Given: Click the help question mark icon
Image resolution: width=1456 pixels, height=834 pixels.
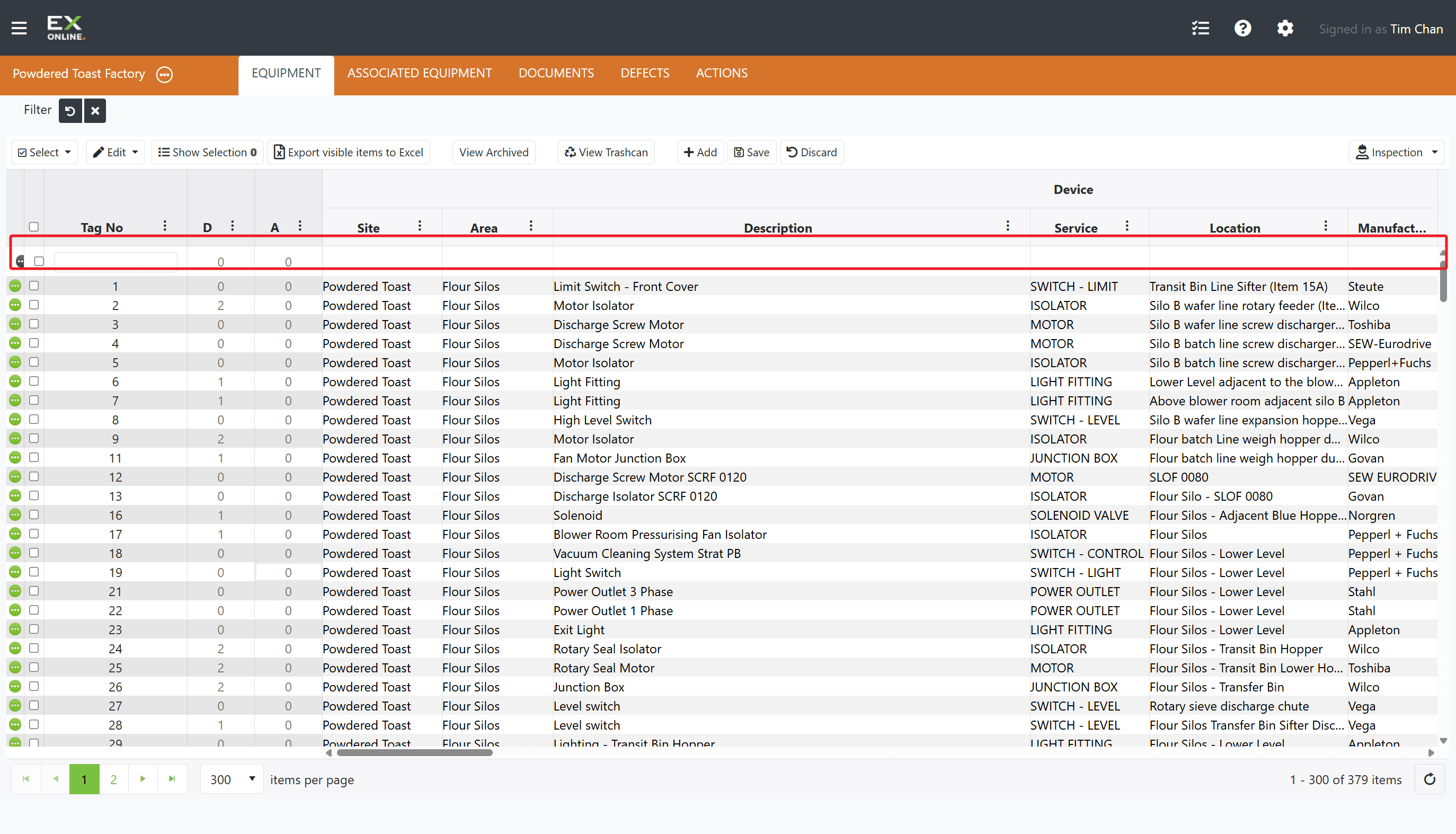Looking at the screenshot, I should pos(1242,28).
